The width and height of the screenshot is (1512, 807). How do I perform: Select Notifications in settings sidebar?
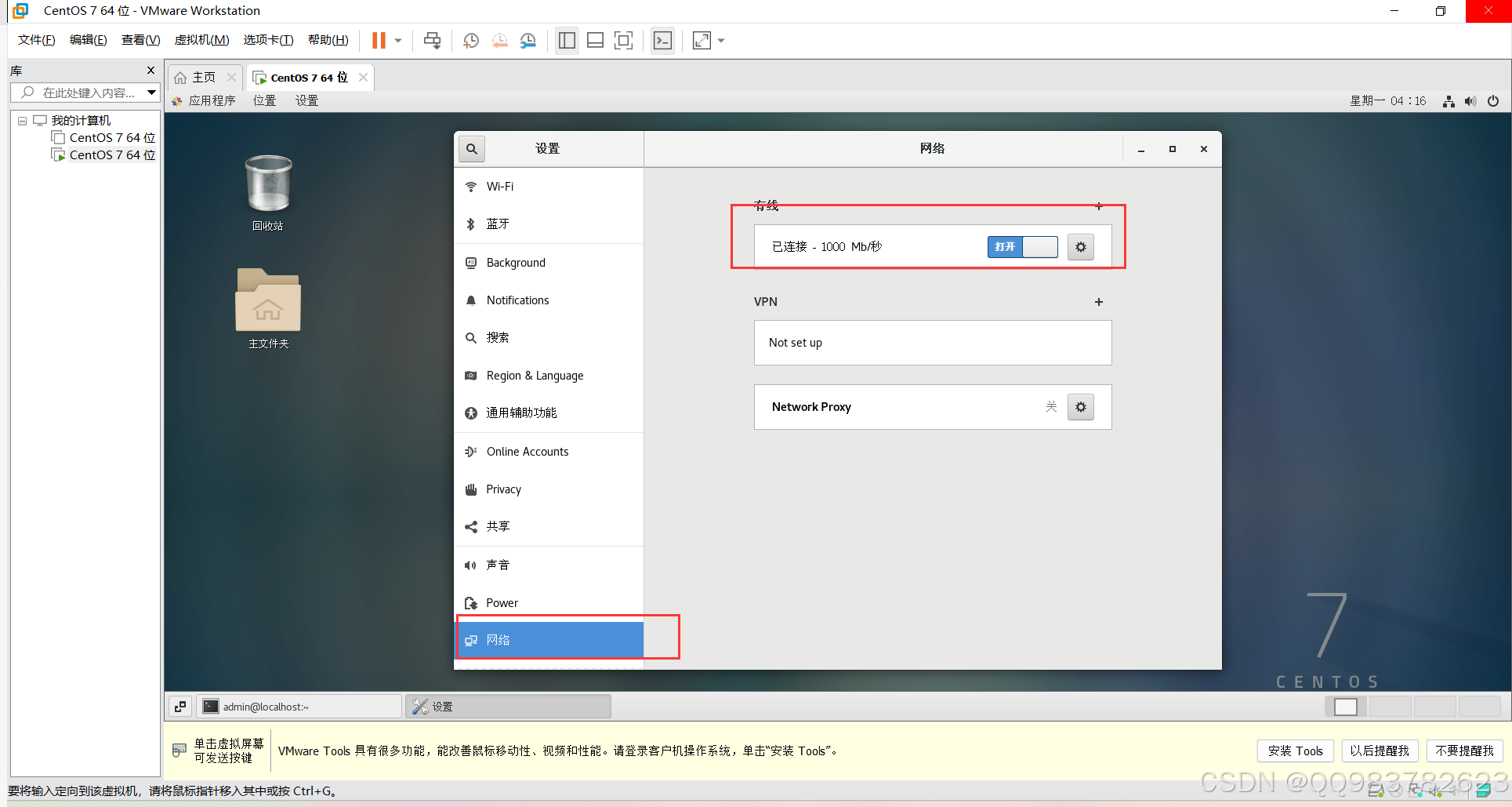(549, 300)
